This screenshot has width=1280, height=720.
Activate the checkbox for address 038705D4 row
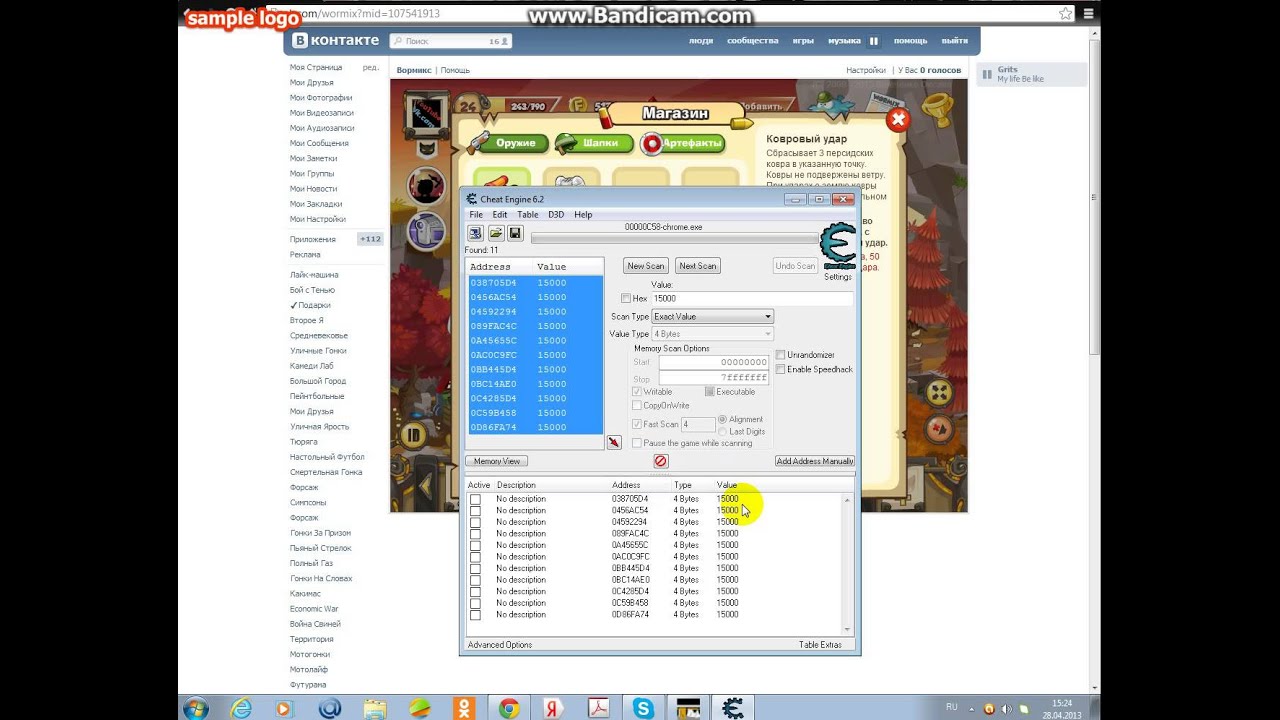click(x=475, y=499)
